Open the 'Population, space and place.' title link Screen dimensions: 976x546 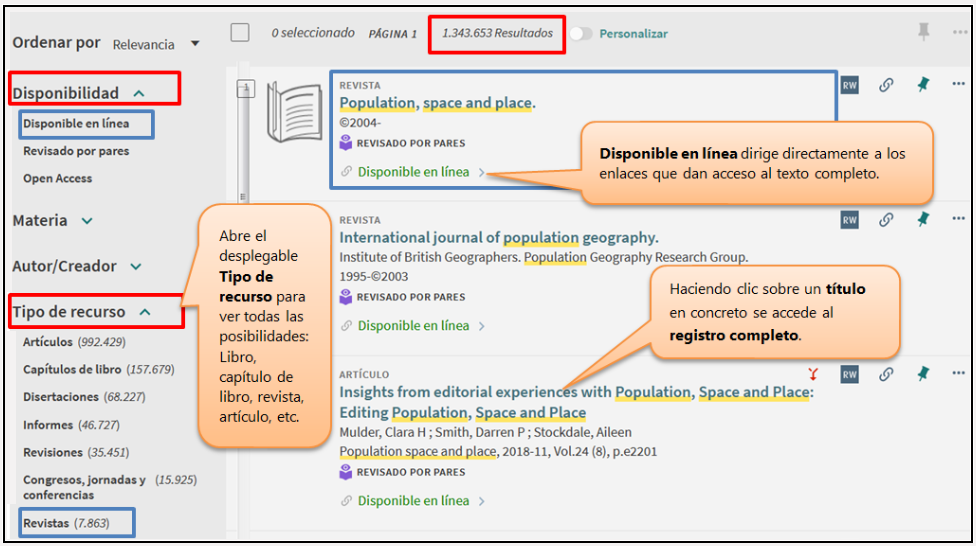pos(437,102)
